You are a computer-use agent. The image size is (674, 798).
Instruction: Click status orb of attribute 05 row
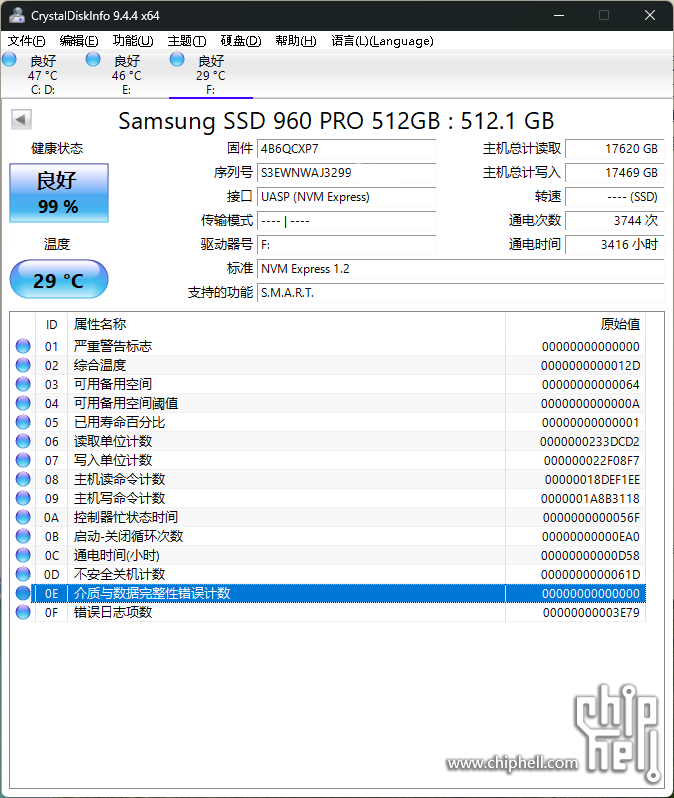click(23, 422)
